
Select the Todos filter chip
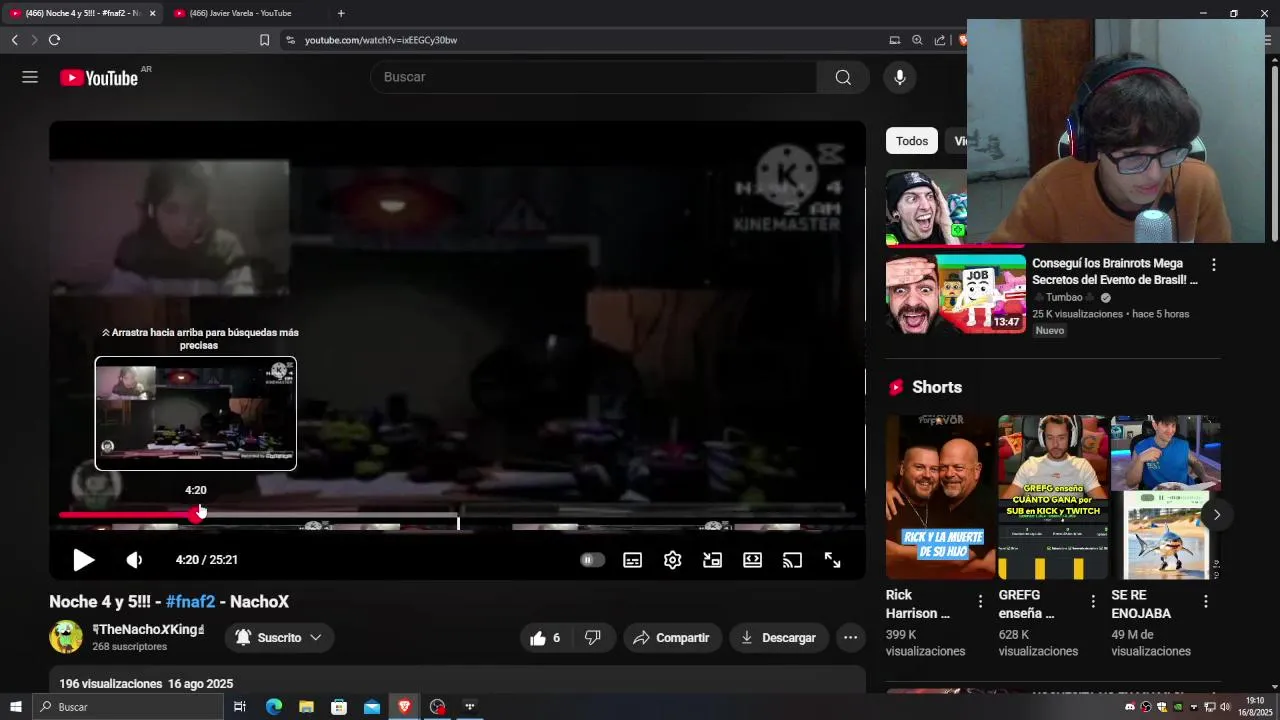pos(912,141)
